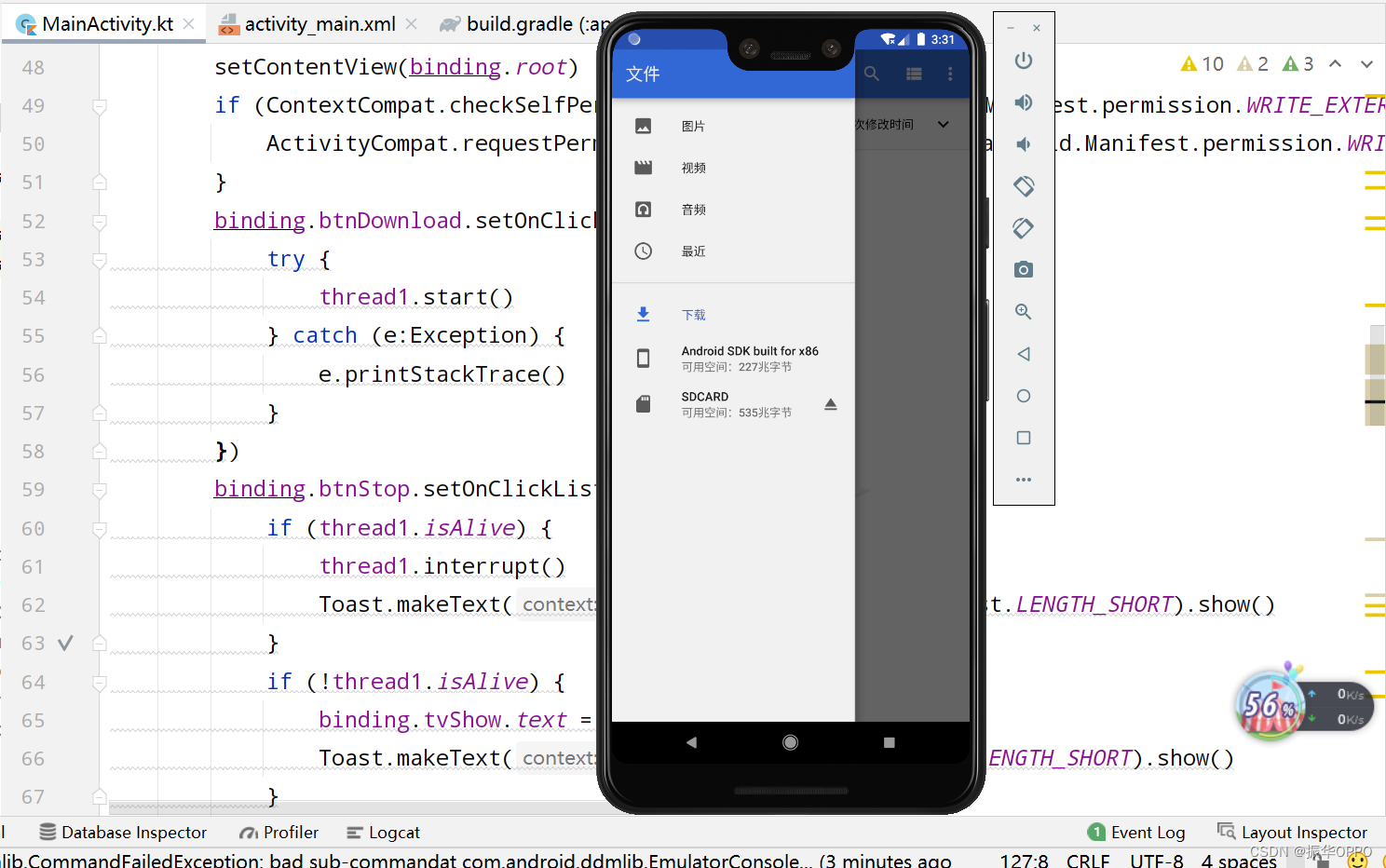
Task: Raise emulator volume with volume up icon
Action: (1024, 102)
